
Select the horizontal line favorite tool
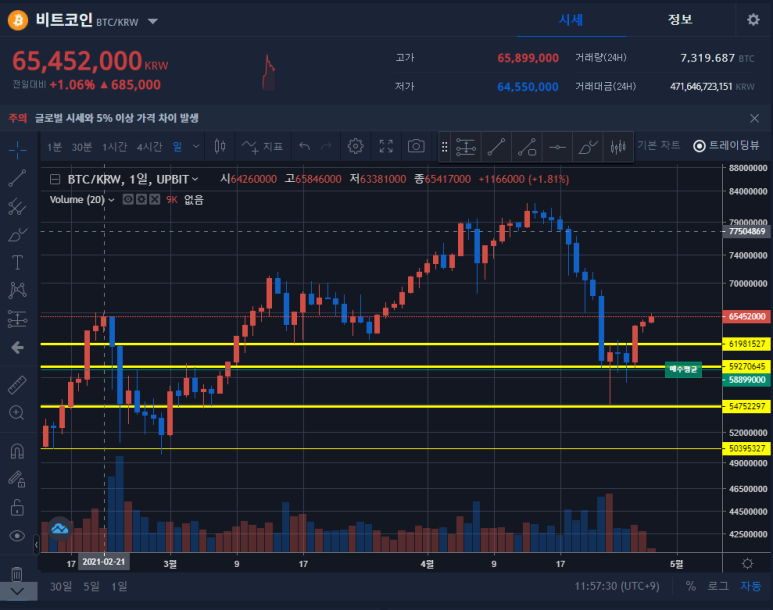(558, 147)
